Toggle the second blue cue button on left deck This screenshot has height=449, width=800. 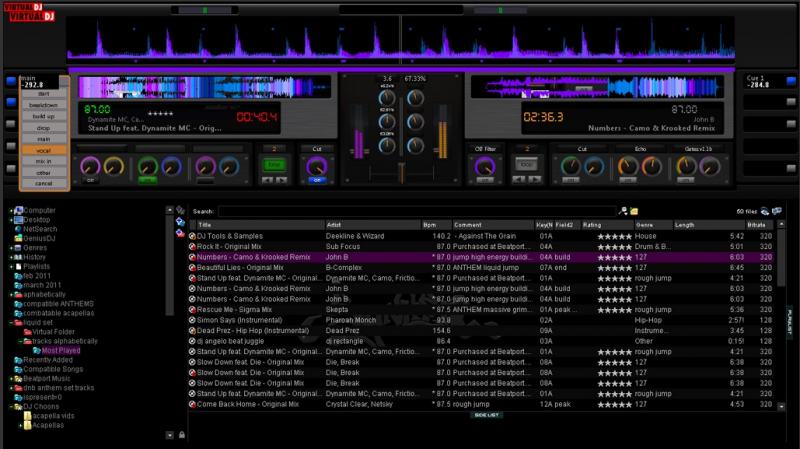tap(11, 102)
